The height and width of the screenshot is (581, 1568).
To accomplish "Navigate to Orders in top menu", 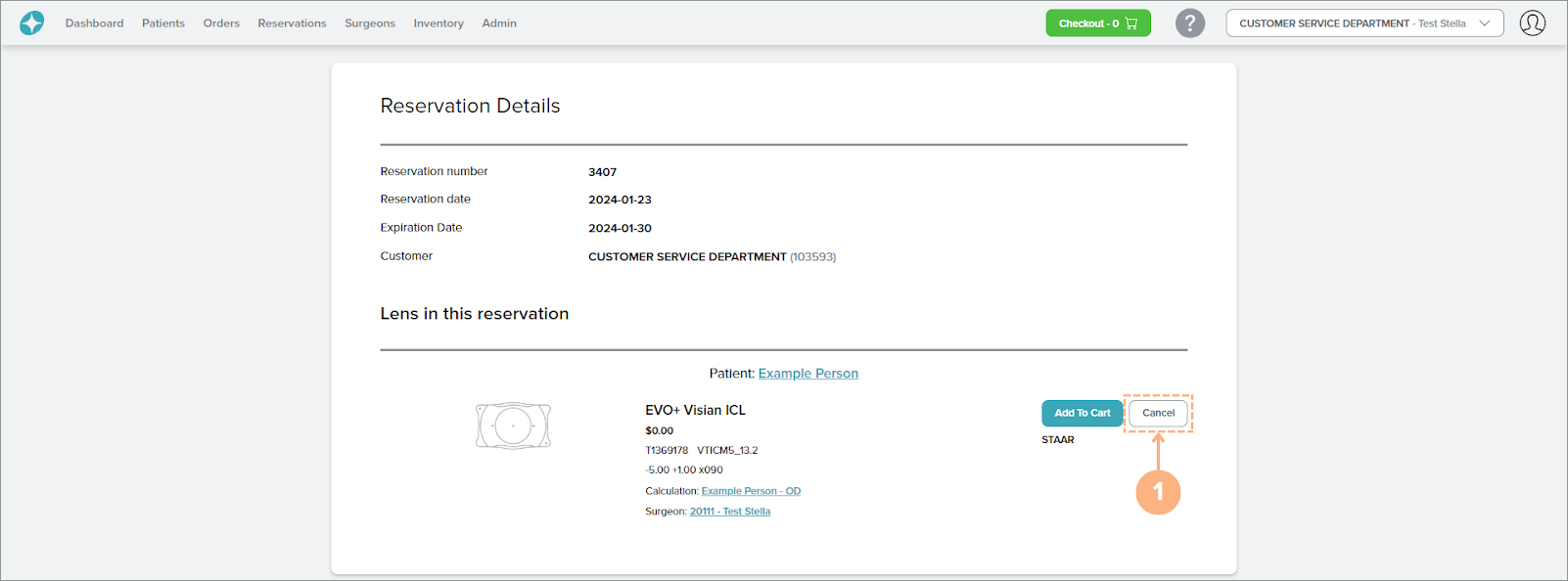I will tap(221, 23).
